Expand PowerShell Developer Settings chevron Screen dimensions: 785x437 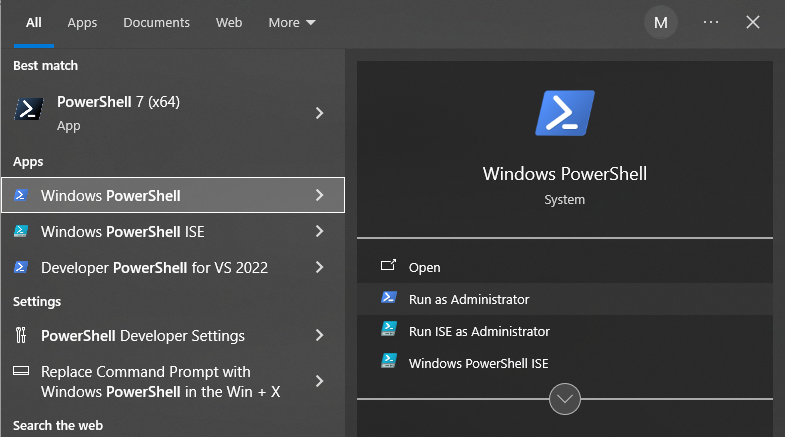coord(319,335)
